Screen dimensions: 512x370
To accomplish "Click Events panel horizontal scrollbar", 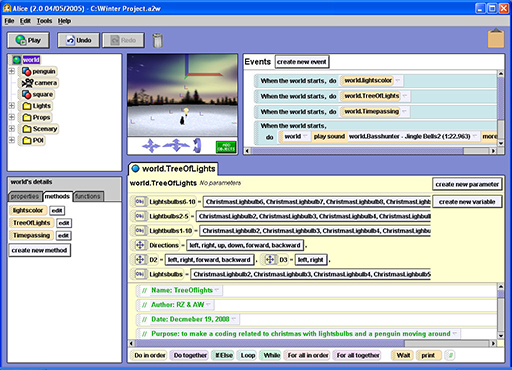I will 370,151.
